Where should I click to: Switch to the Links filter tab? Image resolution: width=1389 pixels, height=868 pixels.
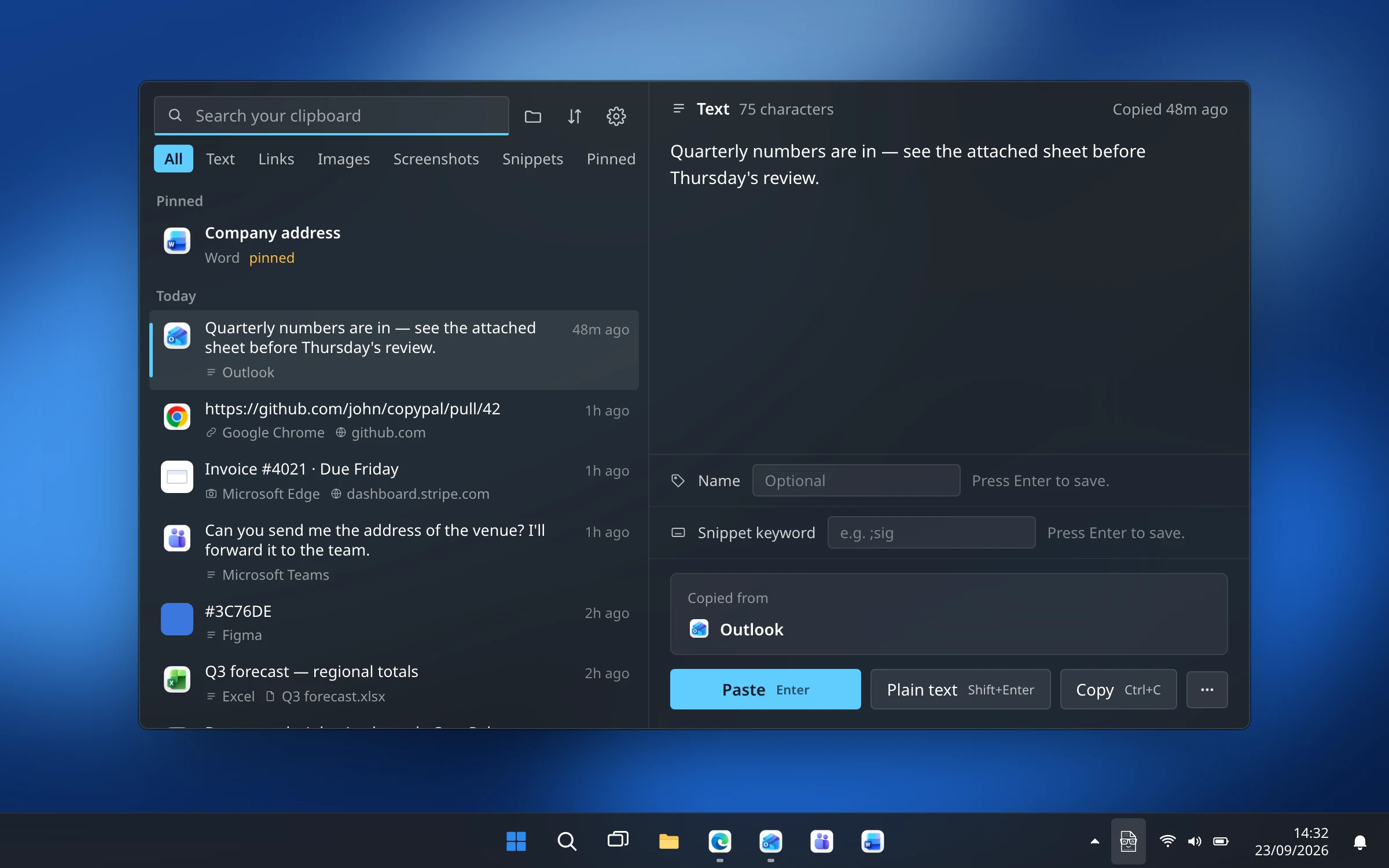point(276,159)
